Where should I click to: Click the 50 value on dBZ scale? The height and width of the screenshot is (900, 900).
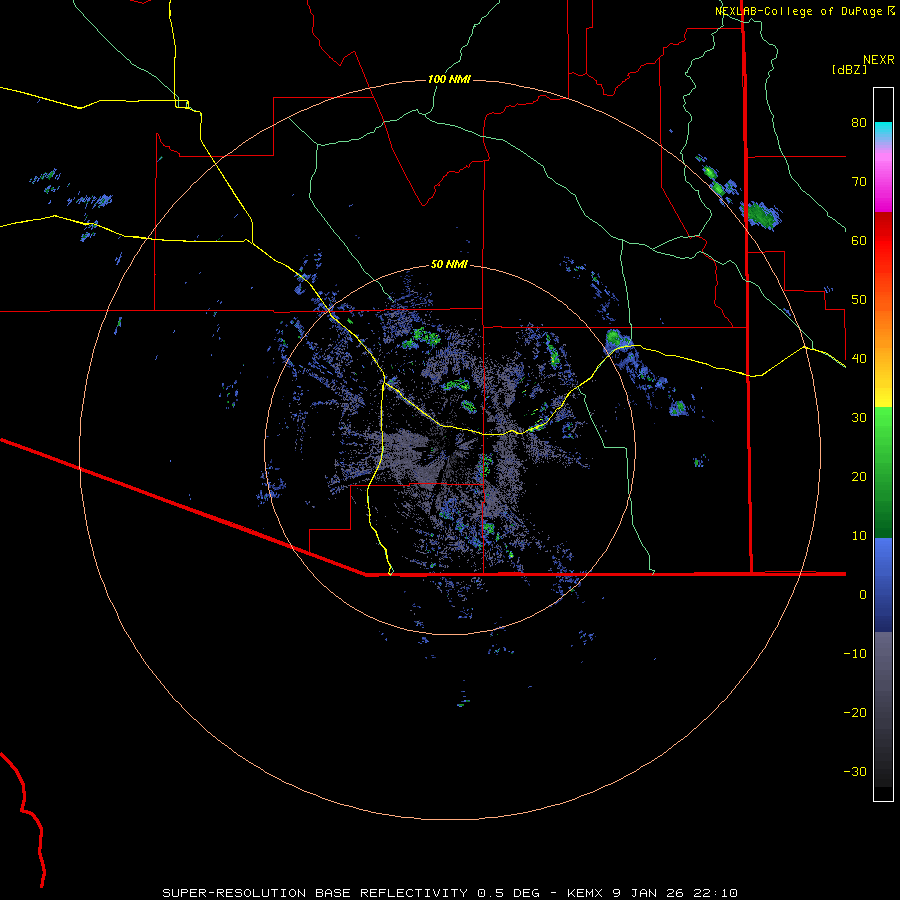pos(859,300)
